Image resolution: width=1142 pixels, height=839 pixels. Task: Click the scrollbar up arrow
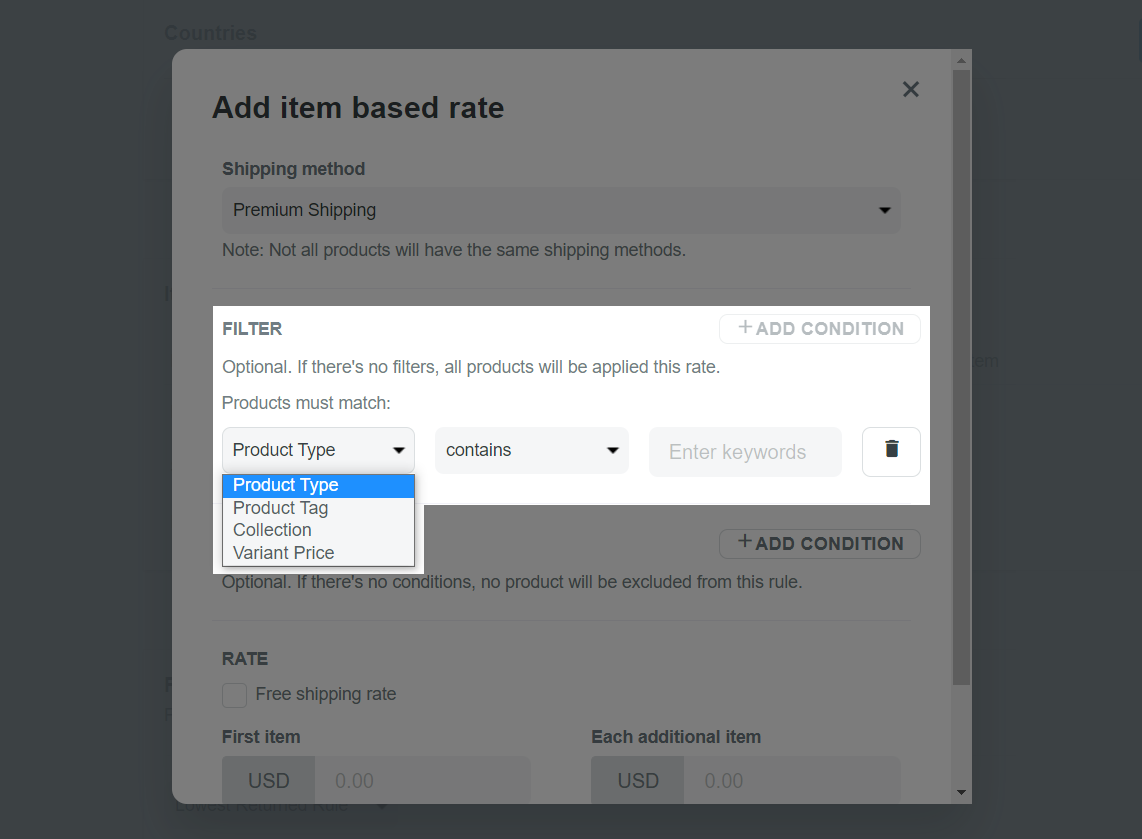pyautogui.click(x=961, y=61)
